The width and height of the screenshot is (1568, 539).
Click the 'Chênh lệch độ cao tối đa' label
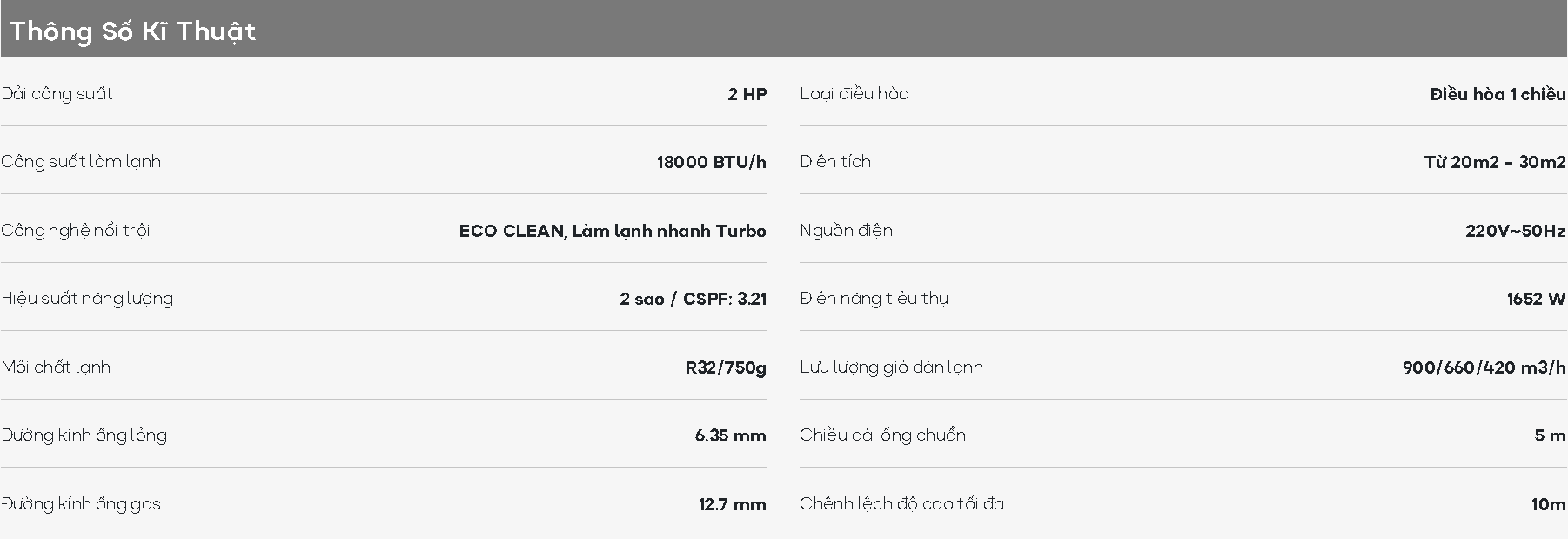(x=901, y=504)
